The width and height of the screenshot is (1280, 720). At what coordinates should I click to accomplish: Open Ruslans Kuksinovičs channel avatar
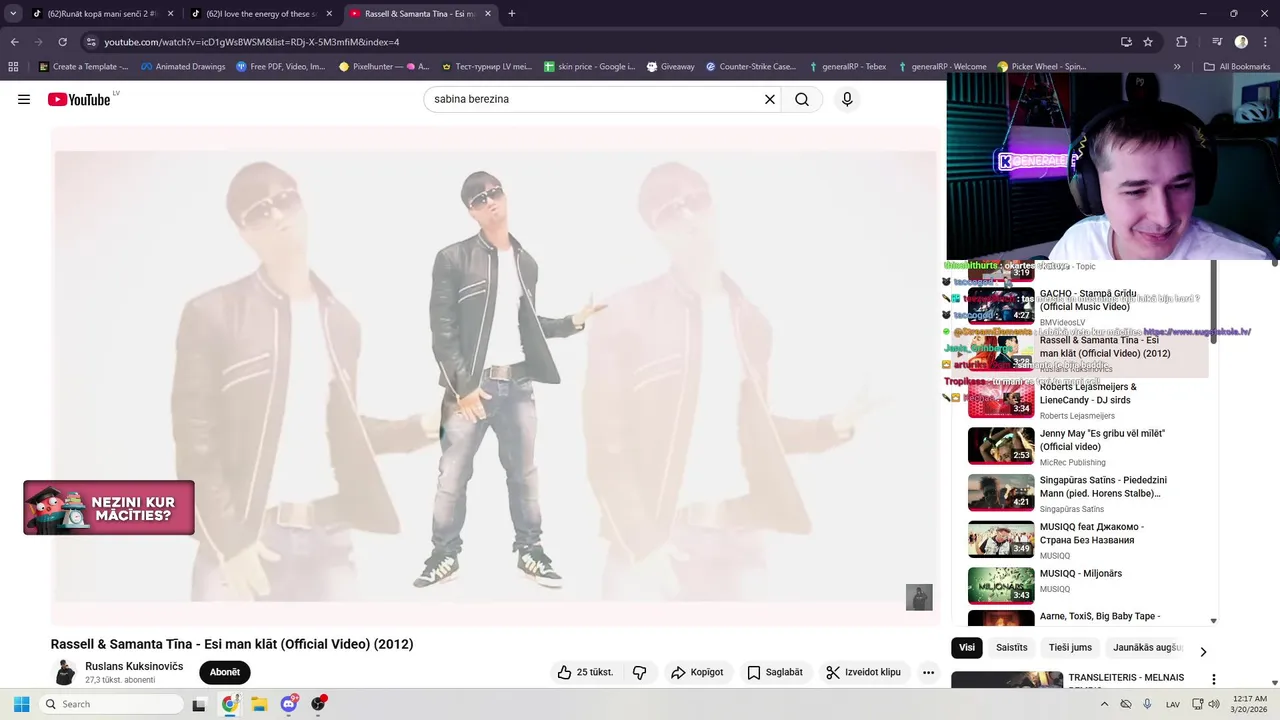coord(65,672)
